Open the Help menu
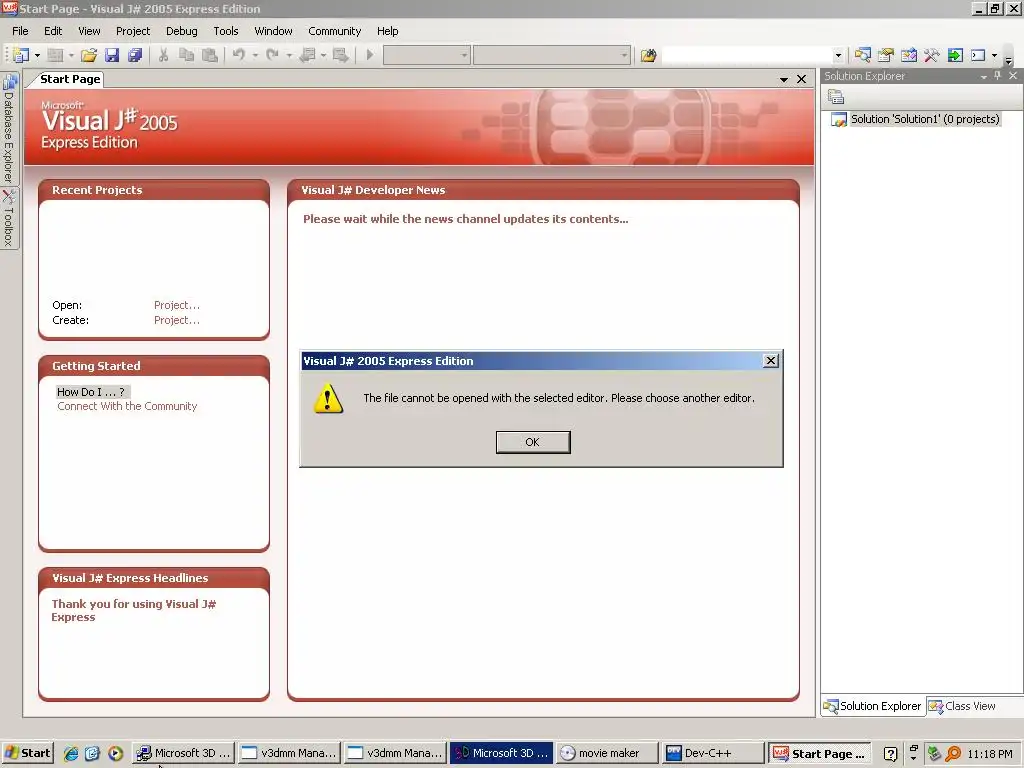The image size is (1024, 768). (387, 31)
